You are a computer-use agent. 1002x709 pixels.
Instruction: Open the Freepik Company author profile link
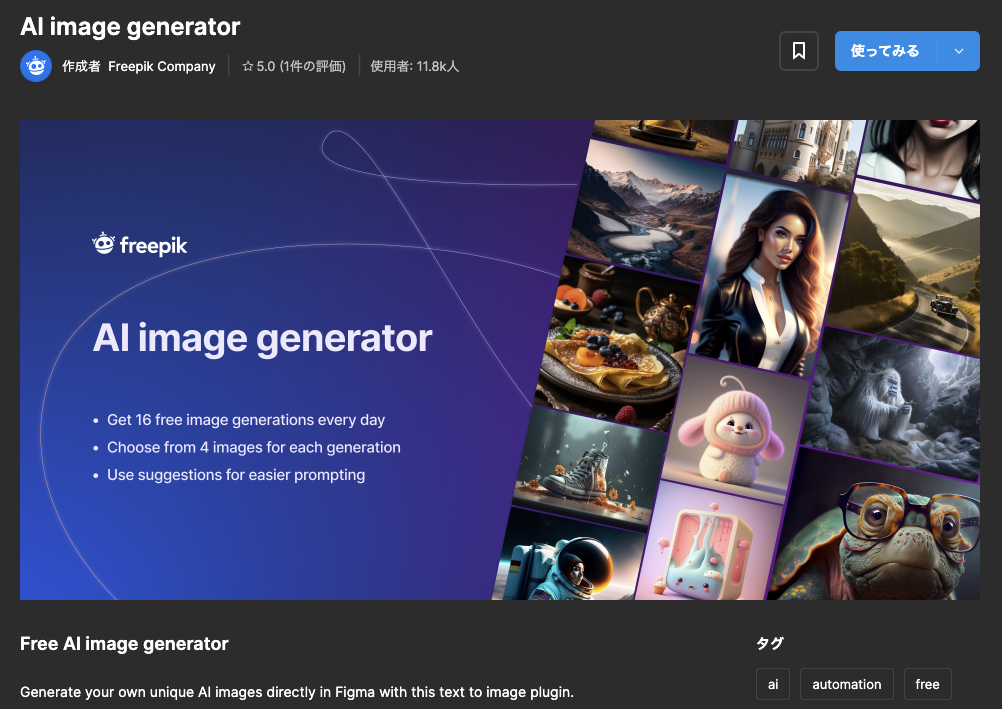coord(162,66)
